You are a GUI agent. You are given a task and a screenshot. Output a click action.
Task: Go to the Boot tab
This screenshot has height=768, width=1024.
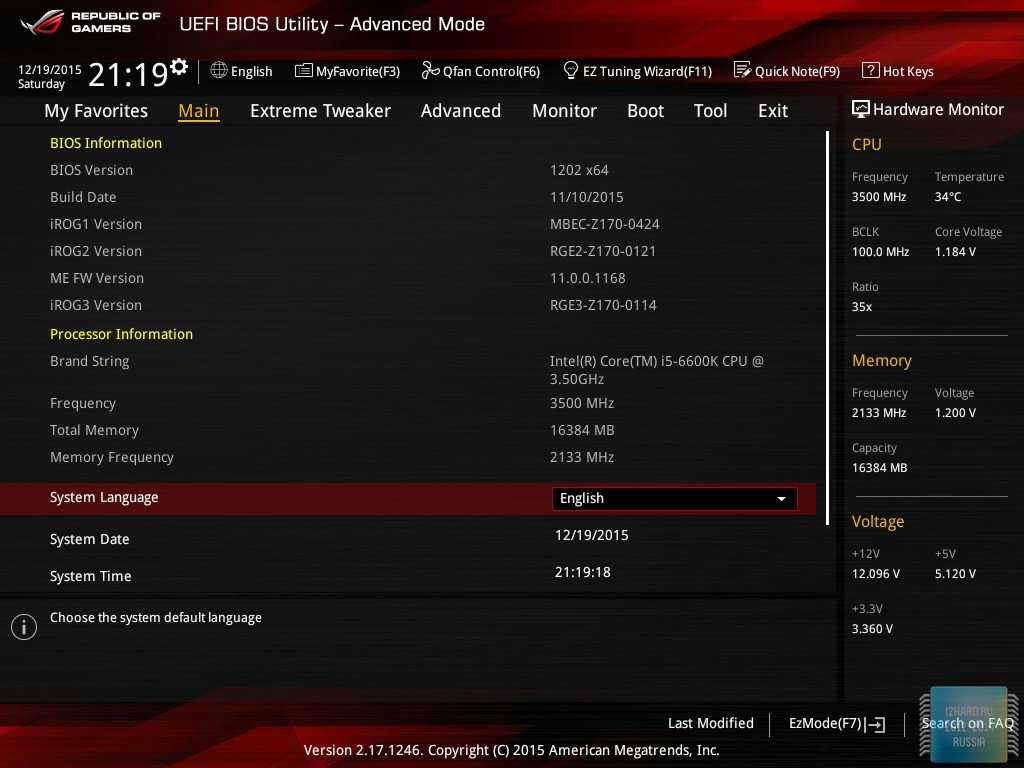click(645, 111)
